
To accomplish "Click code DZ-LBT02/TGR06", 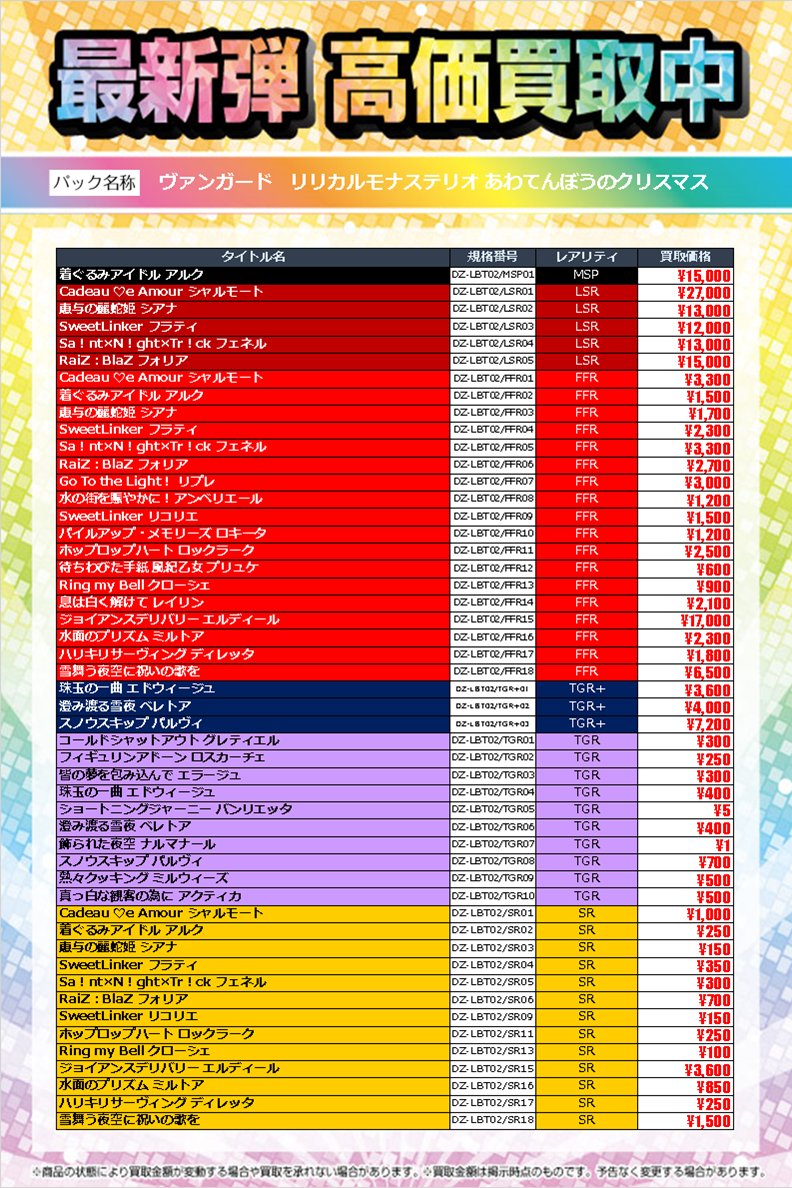I will click(x=493, y=827).
